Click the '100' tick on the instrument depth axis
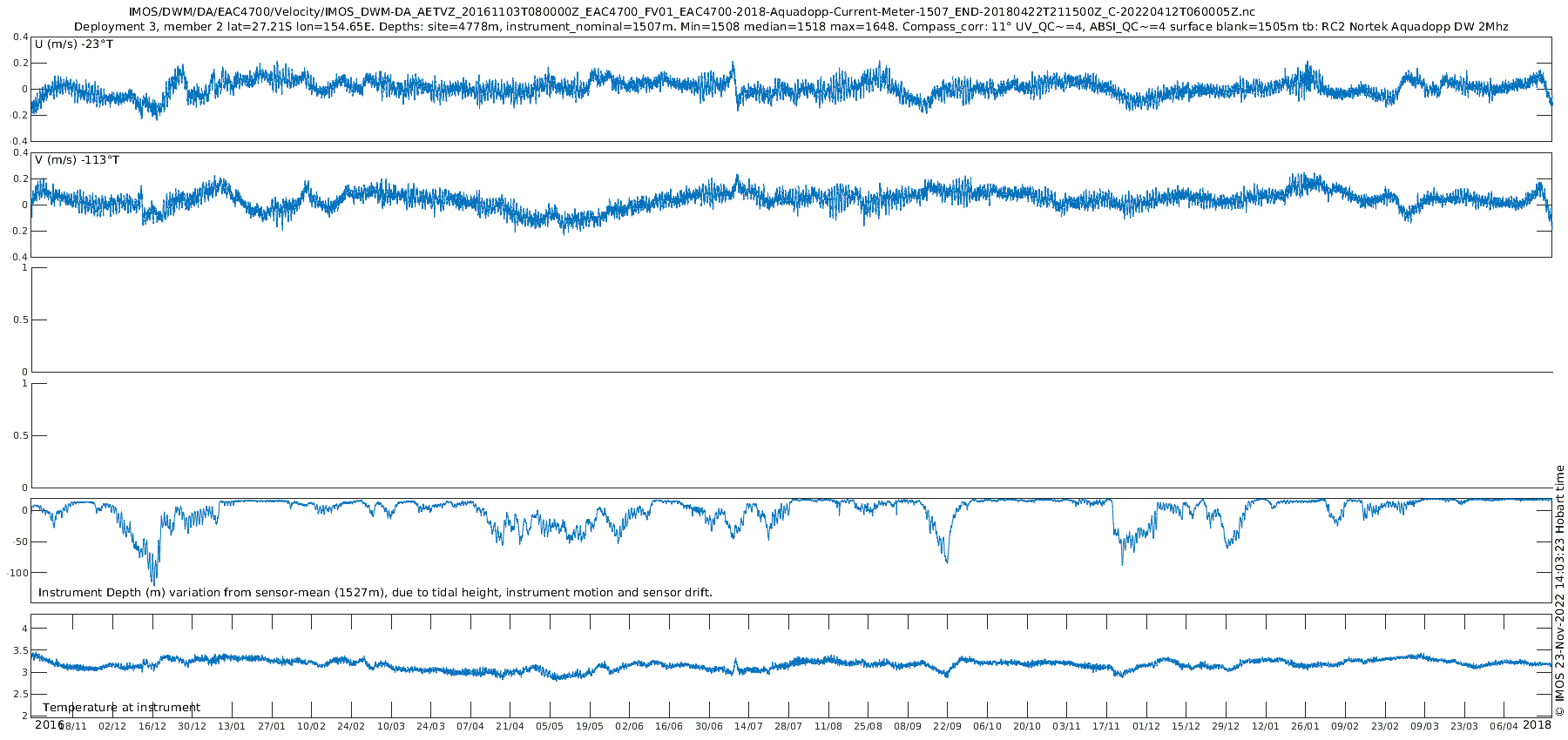1568x740 pixels. [17, 573]
